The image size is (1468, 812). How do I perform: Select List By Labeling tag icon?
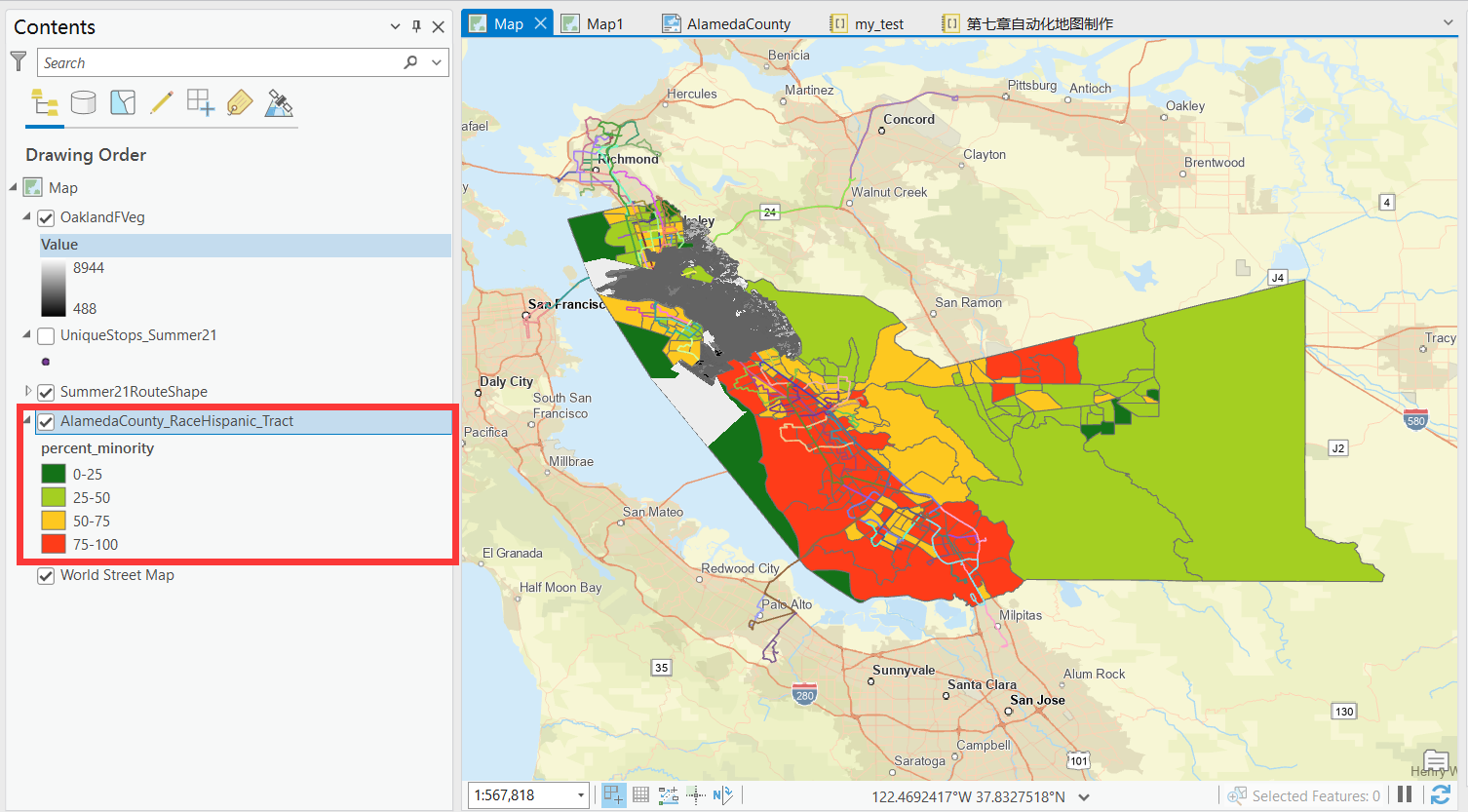[x=240, y=102]
